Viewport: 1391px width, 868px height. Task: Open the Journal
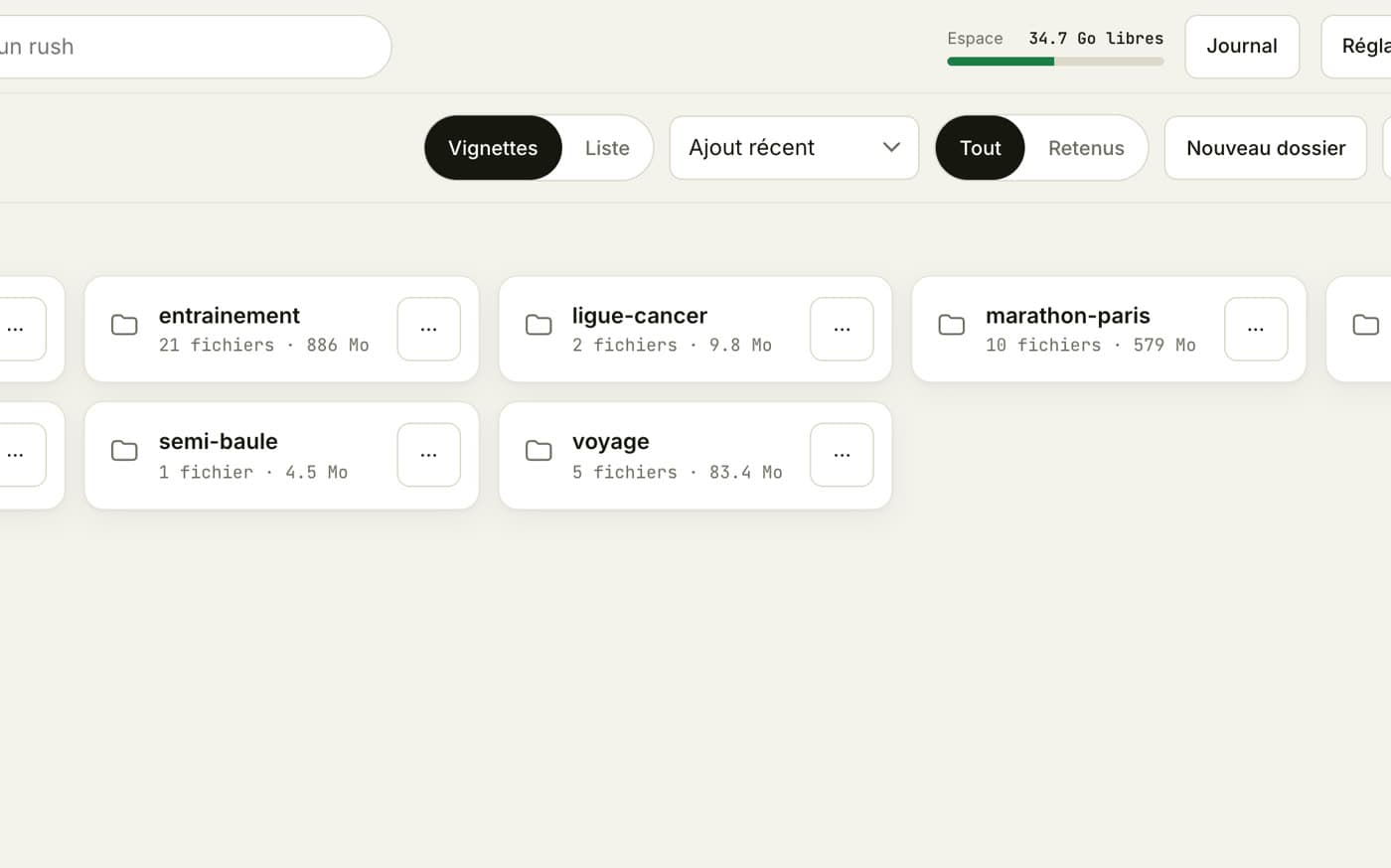tap(1242, 47)
